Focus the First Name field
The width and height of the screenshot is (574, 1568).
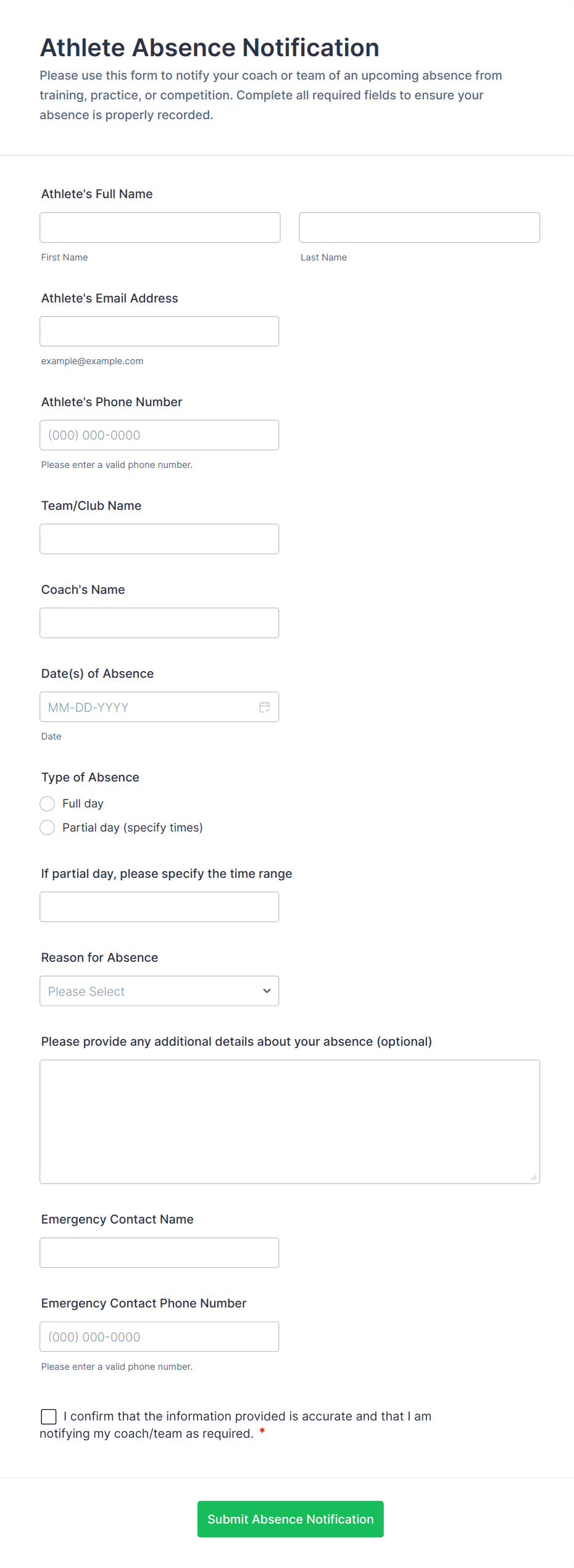160,228
